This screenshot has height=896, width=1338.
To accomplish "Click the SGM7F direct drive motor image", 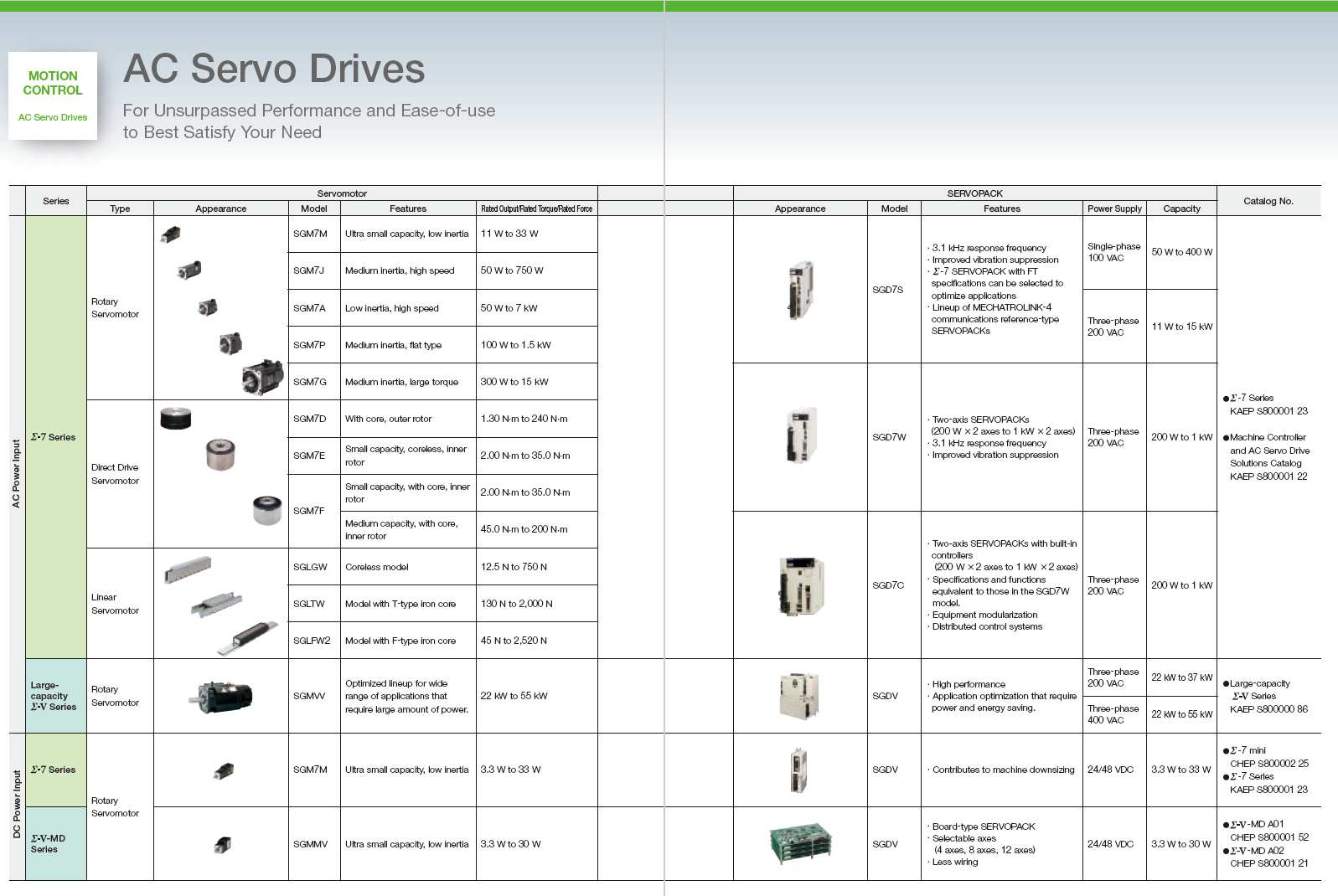I will pos(267,510).
